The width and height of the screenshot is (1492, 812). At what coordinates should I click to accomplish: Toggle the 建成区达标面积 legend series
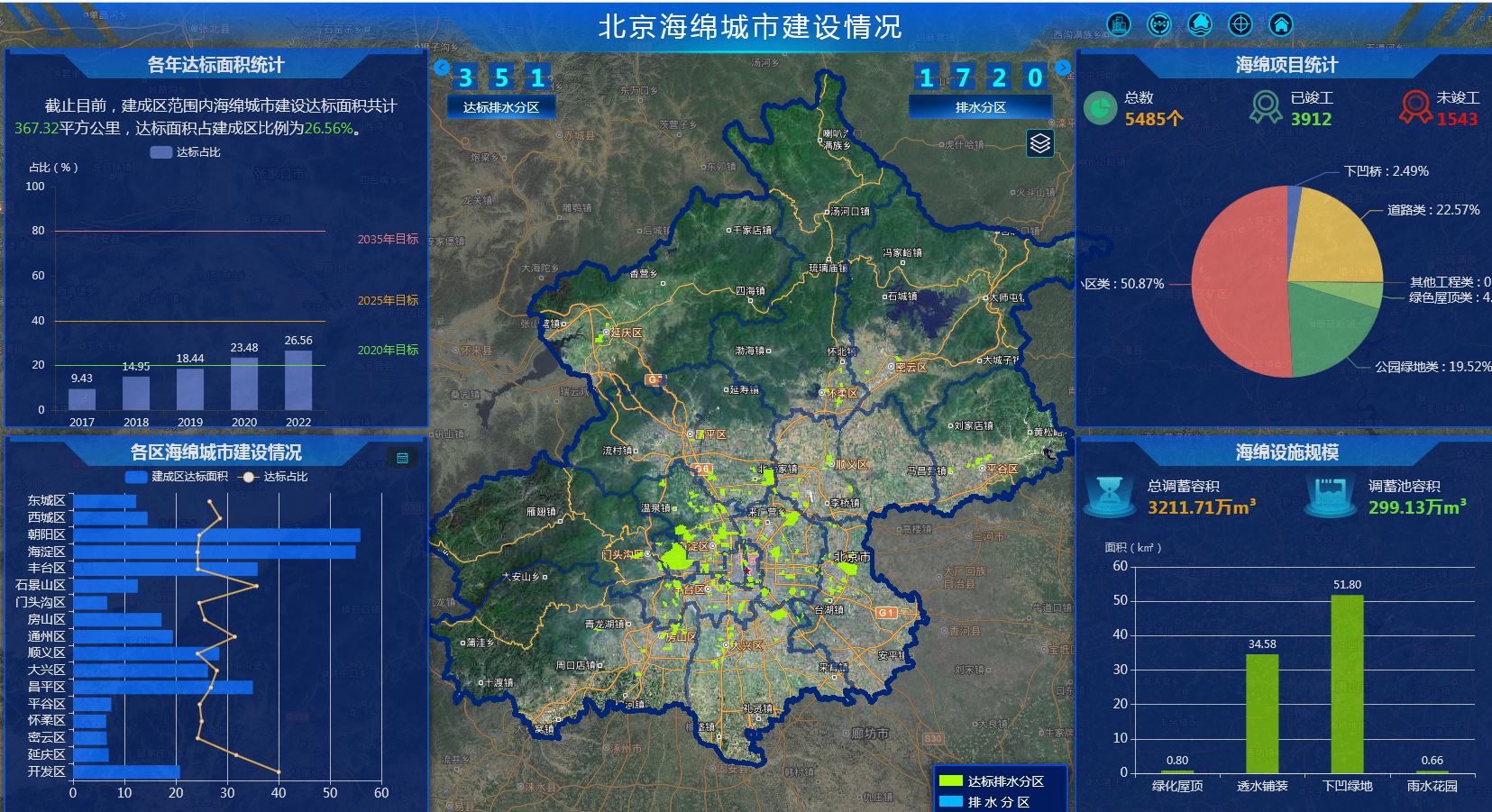[177, 477]
